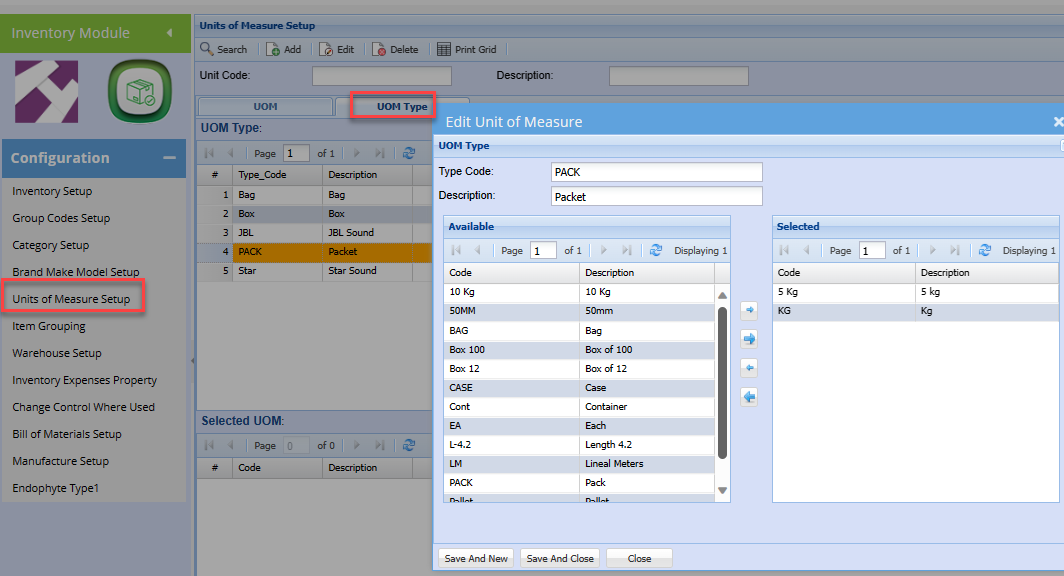The image size is (1064, 576).
Task: Select the Box 12 row in Available
Action: coord(512,369)
